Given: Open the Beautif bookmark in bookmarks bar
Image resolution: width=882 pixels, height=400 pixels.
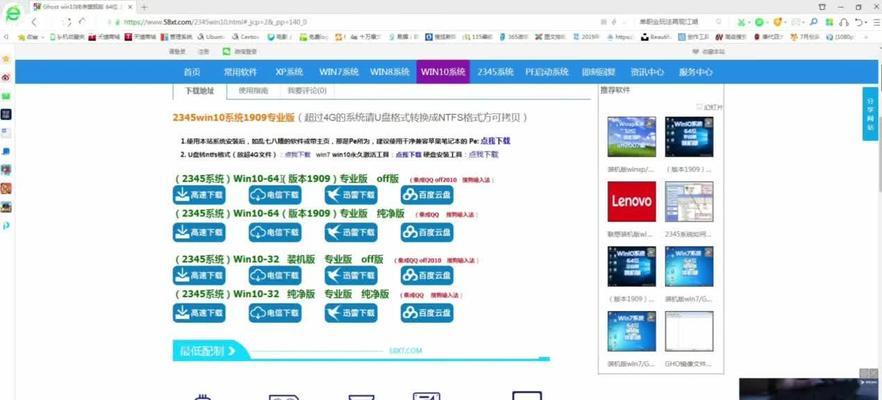Looking at the screenshot, I should click(x=656, y=37).
